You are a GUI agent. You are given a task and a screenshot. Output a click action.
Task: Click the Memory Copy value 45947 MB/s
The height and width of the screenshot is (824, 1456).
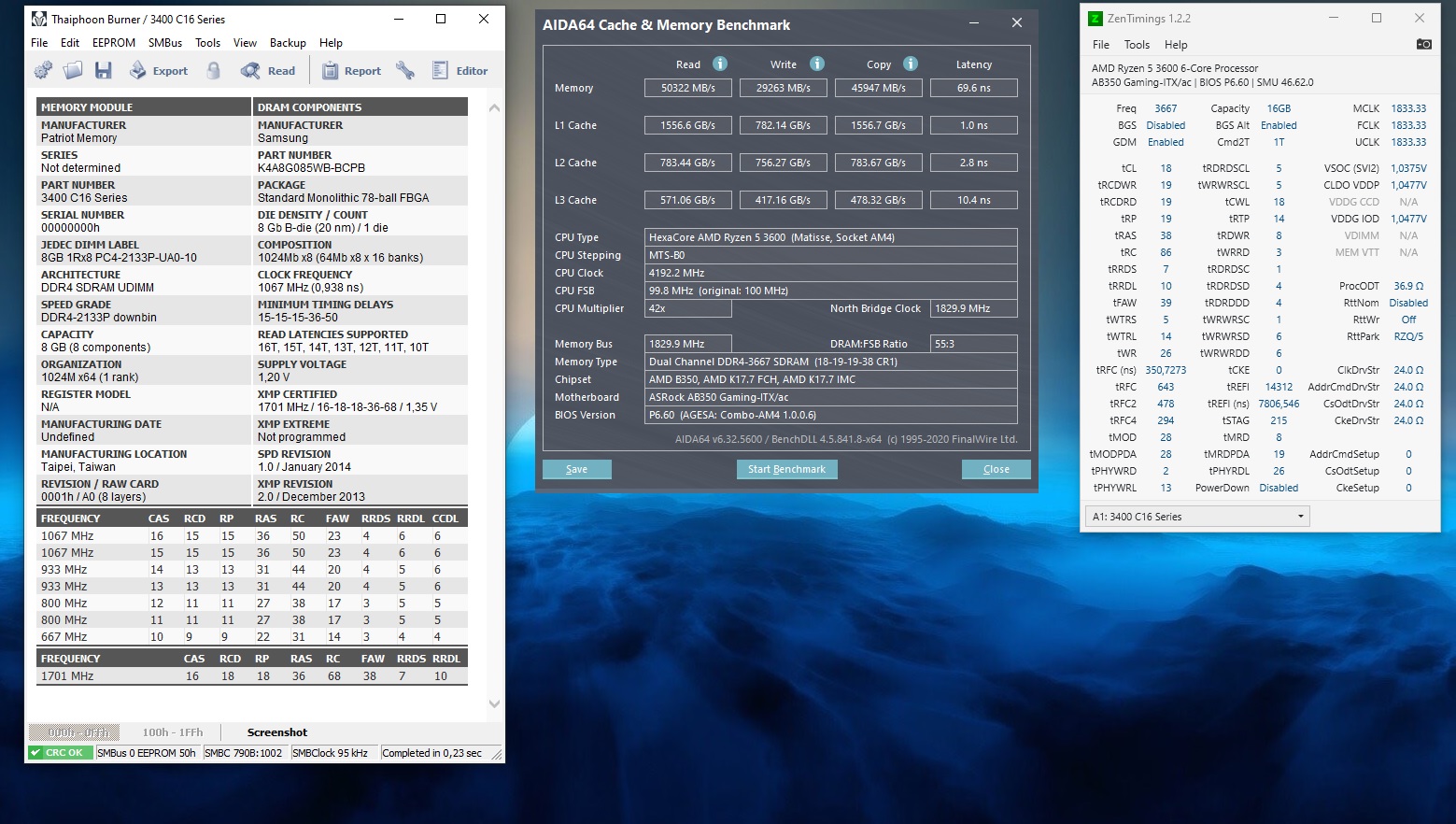(x=879, y=88)
